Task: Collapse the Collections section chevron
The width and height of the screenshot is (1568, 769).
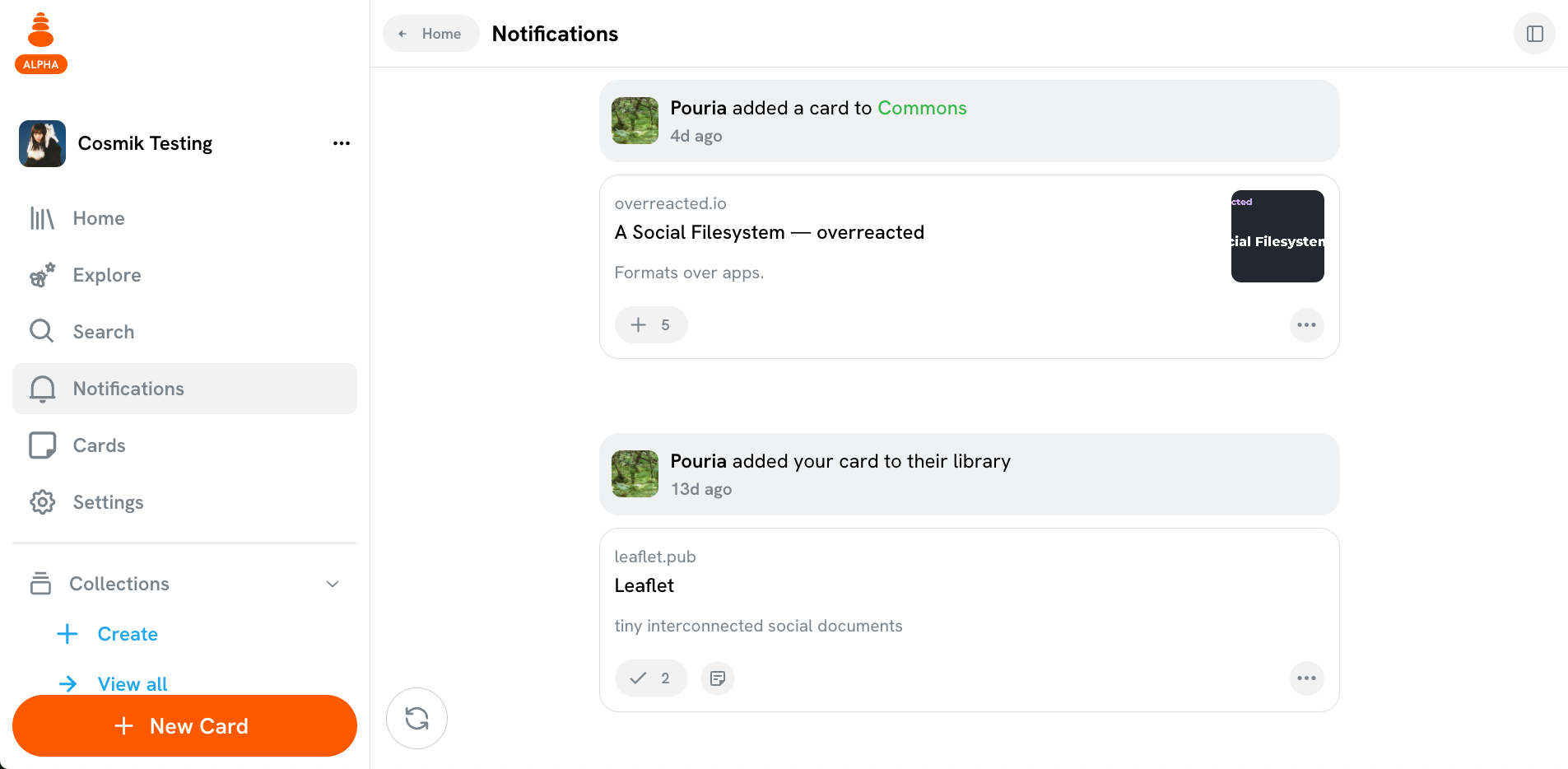Action: [333, 584]
